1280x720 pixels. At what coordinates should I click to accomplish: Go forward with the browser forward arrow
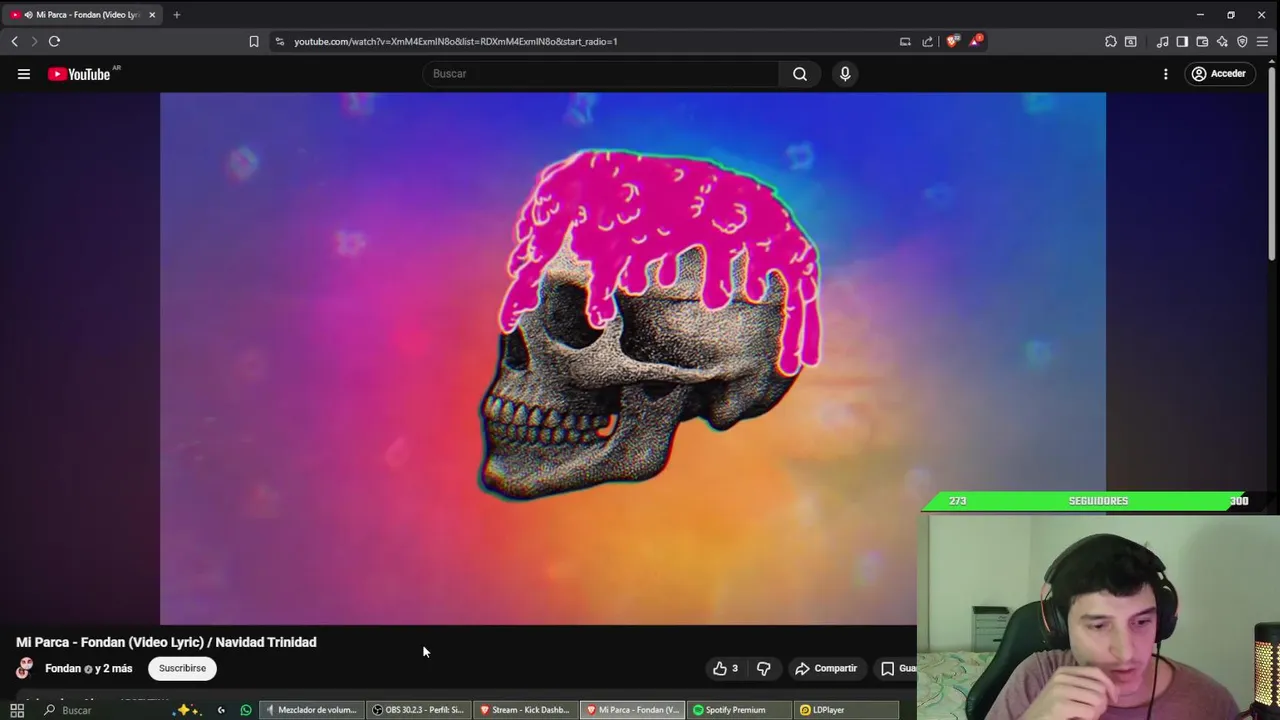click(x=33, y=41)
